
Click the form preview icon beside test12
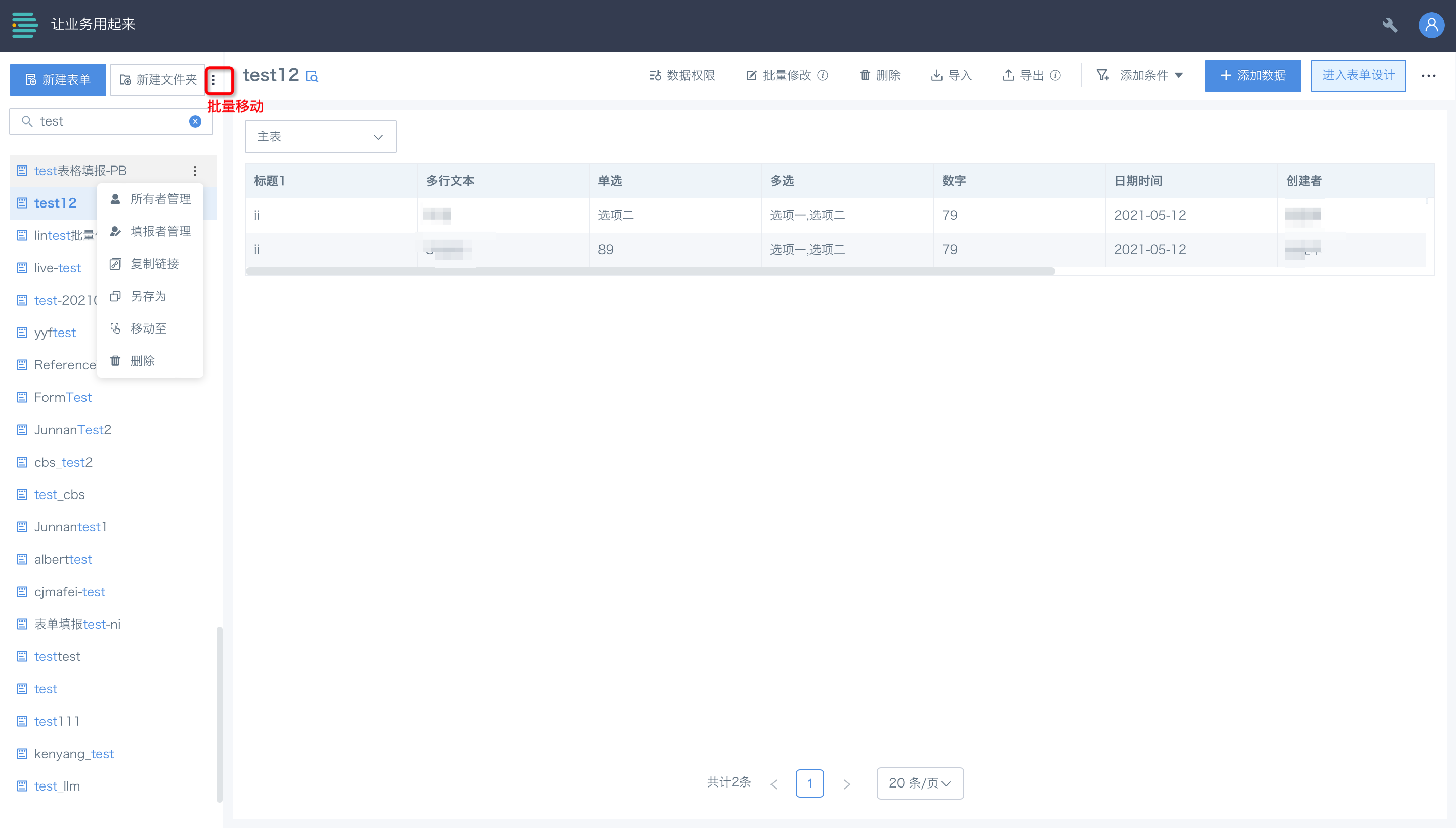312,76
